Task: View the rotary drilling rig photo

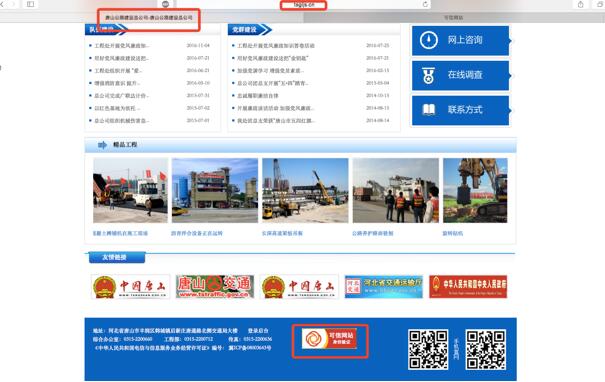Action: point(475,191)
